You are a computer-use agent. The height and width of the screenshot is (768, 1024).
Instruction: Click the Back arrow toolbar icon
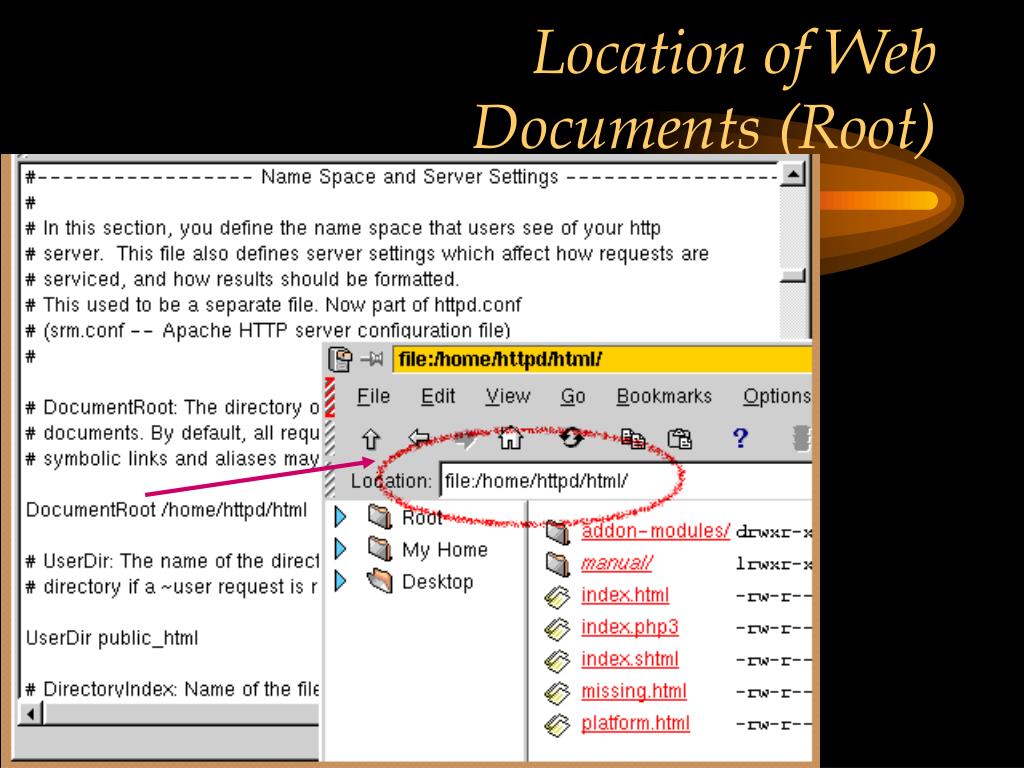pyautogui.click(x=419, y=436)
